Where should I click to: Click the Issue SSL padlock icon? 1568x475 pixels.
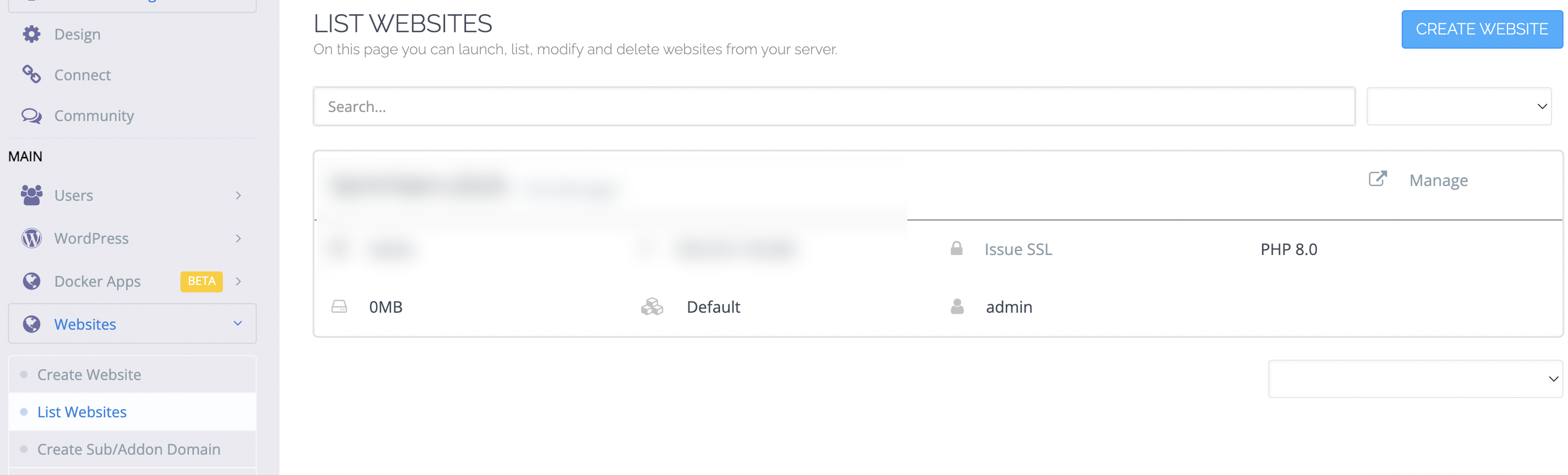point(957,249)
